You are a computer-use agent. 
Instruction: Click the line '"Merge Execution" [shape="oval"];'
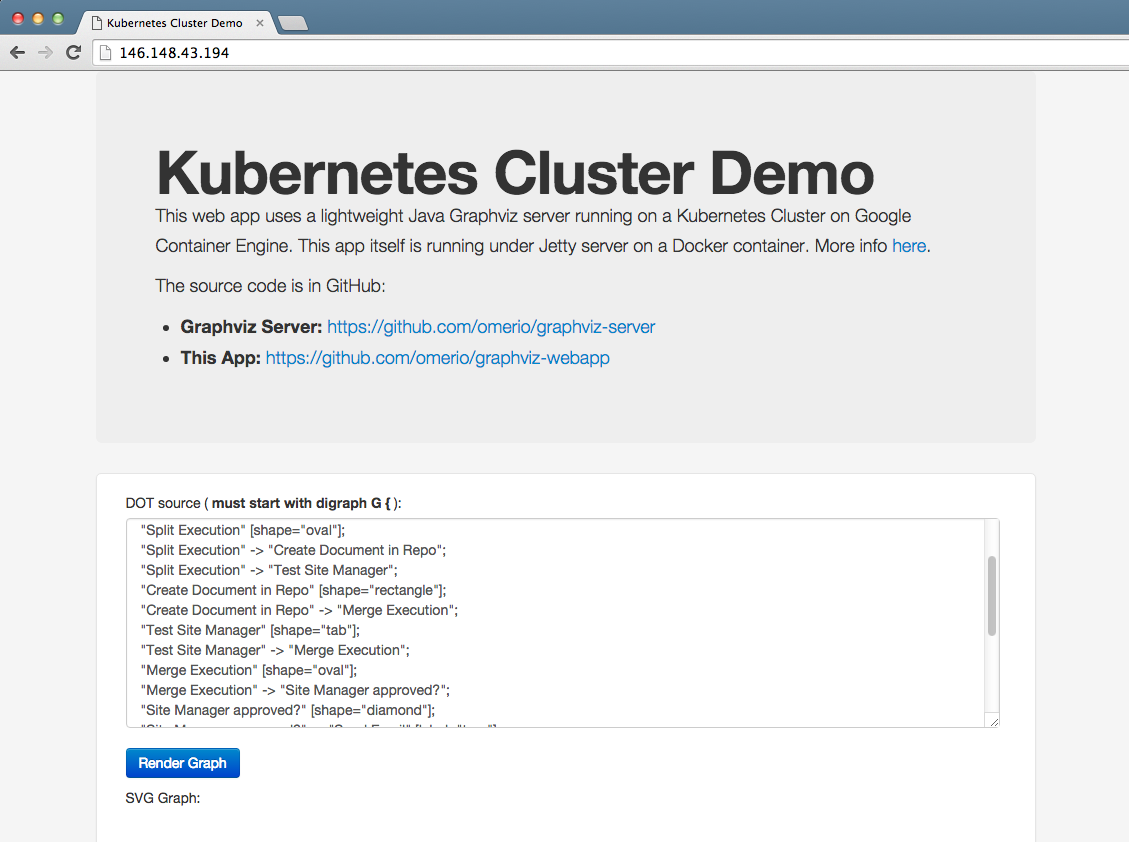249,671
